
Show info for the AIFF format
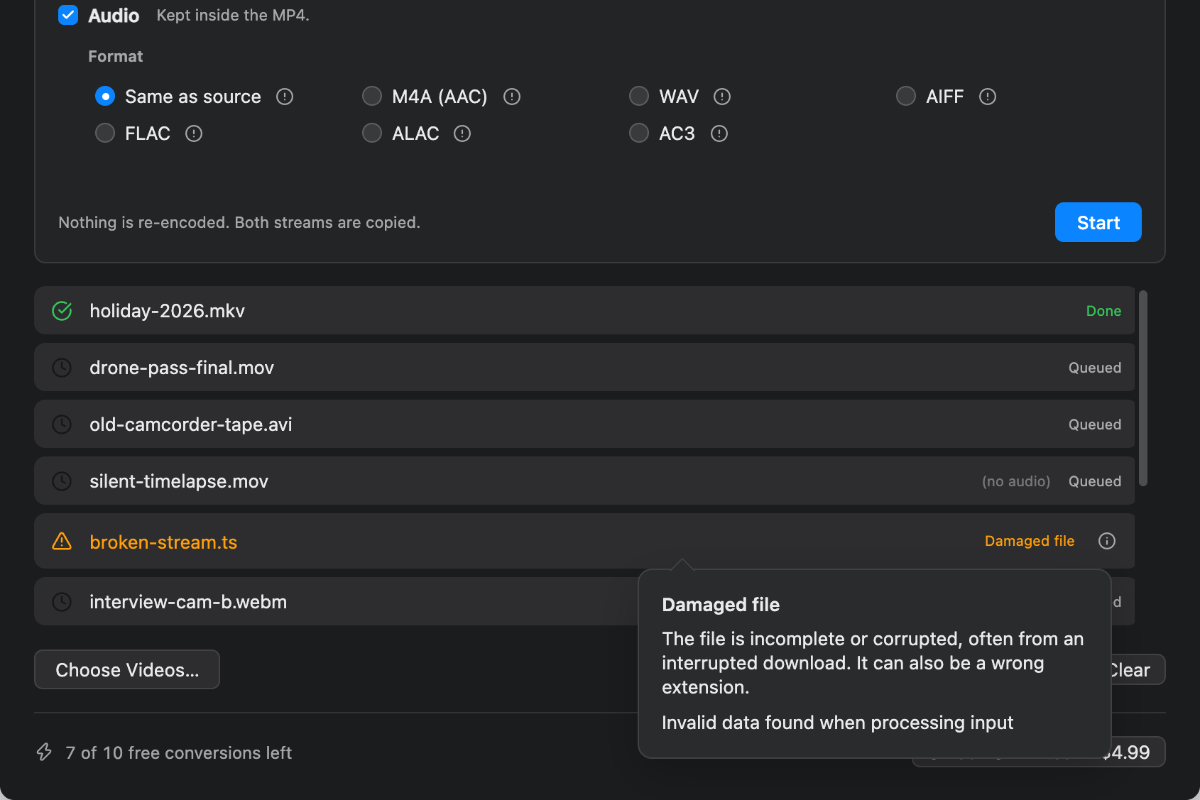click(988, 97)
